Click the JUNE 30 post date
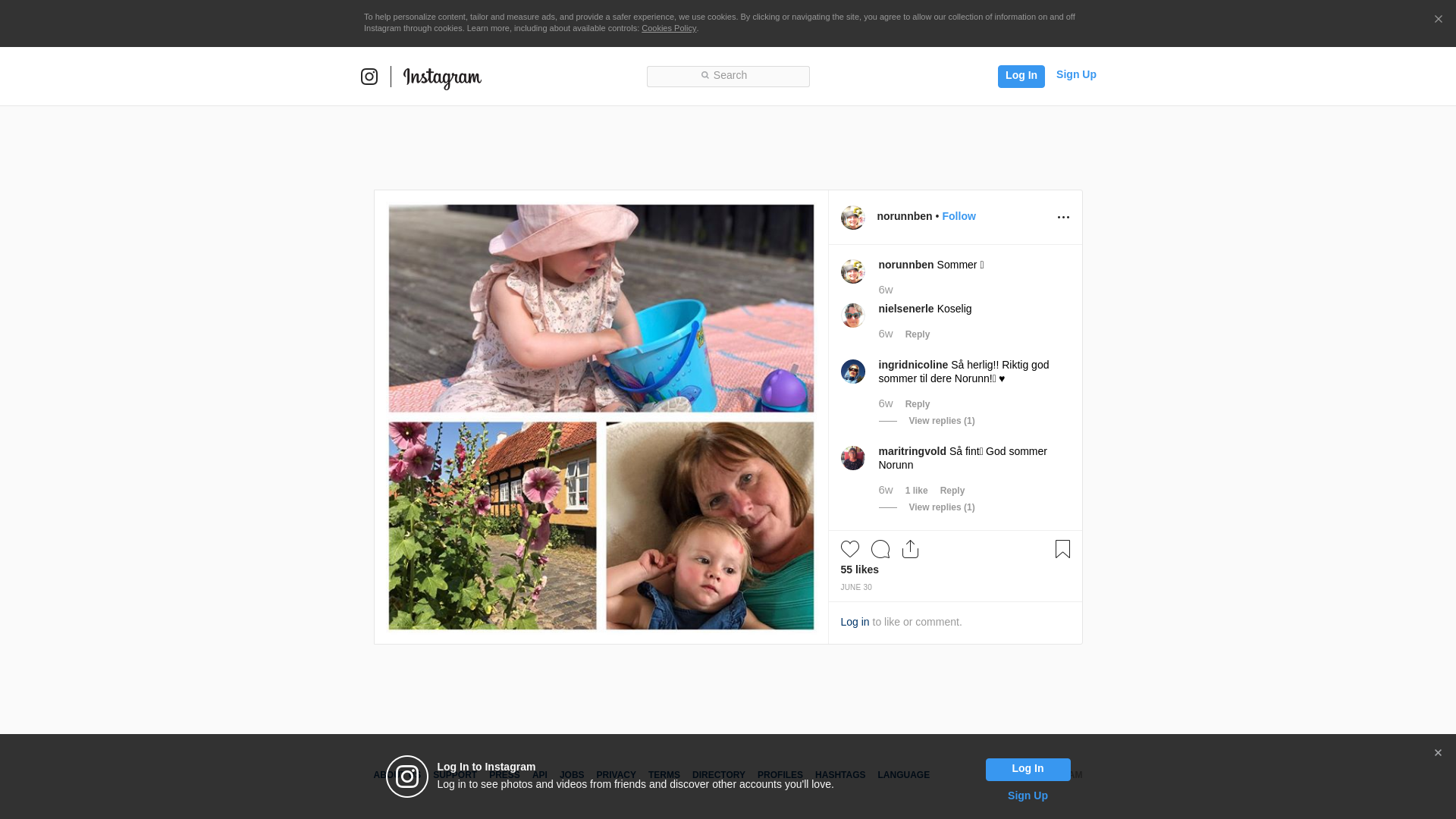Viewport: 1456px width, 819px height. click(856, 588)
